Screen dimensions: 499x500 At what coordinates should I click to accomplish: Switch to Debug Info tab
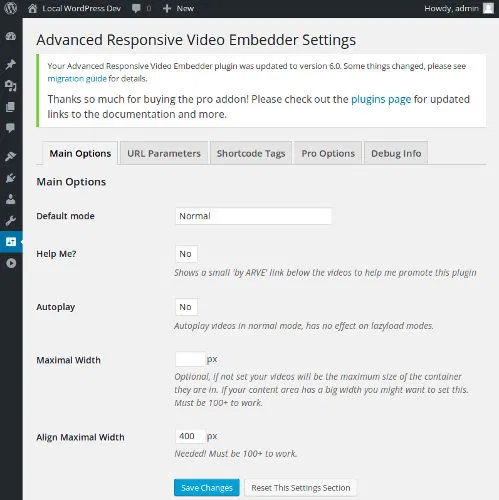pos(396,153)
